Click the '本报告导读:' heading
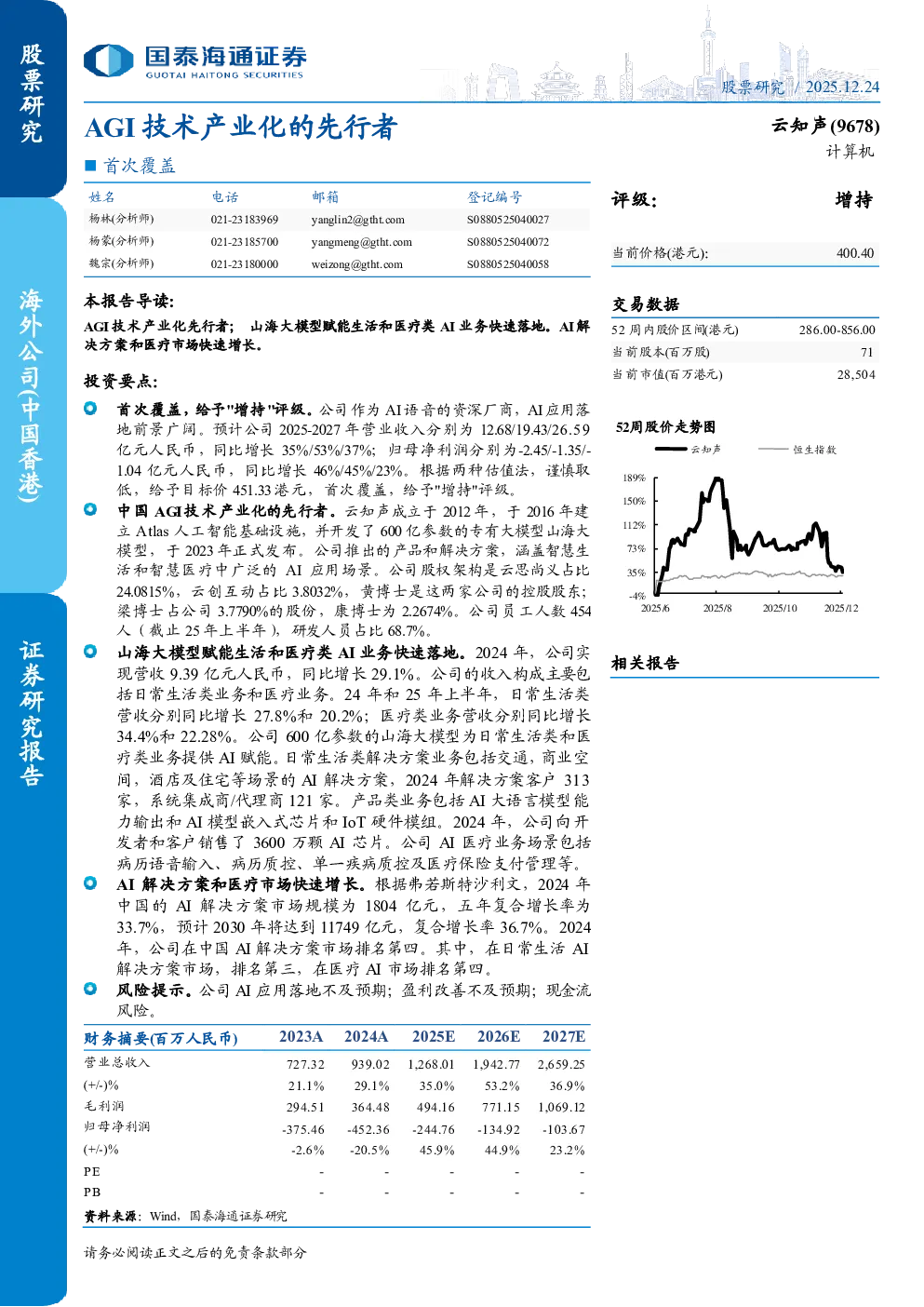The width and height of the screenshot is (924, 1307). 129,302
